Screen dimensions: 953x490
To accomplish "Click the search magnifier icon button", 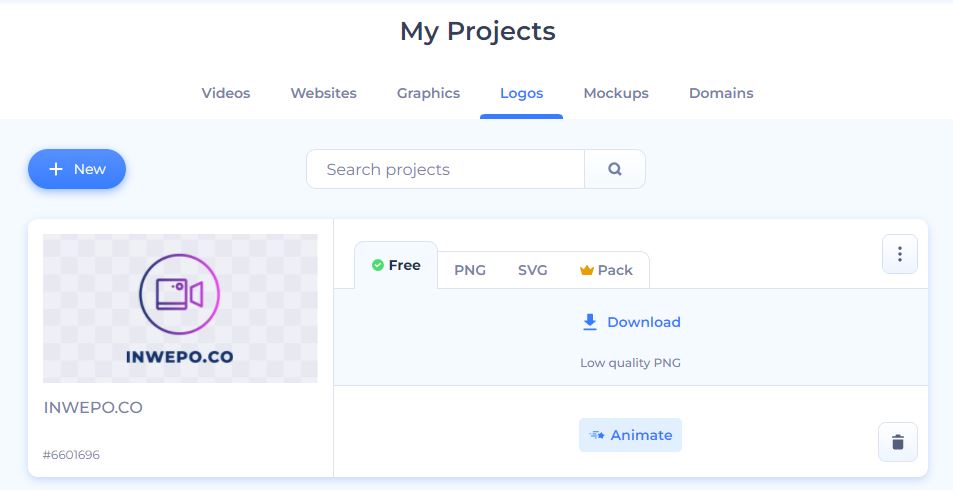I will [615, 169].
